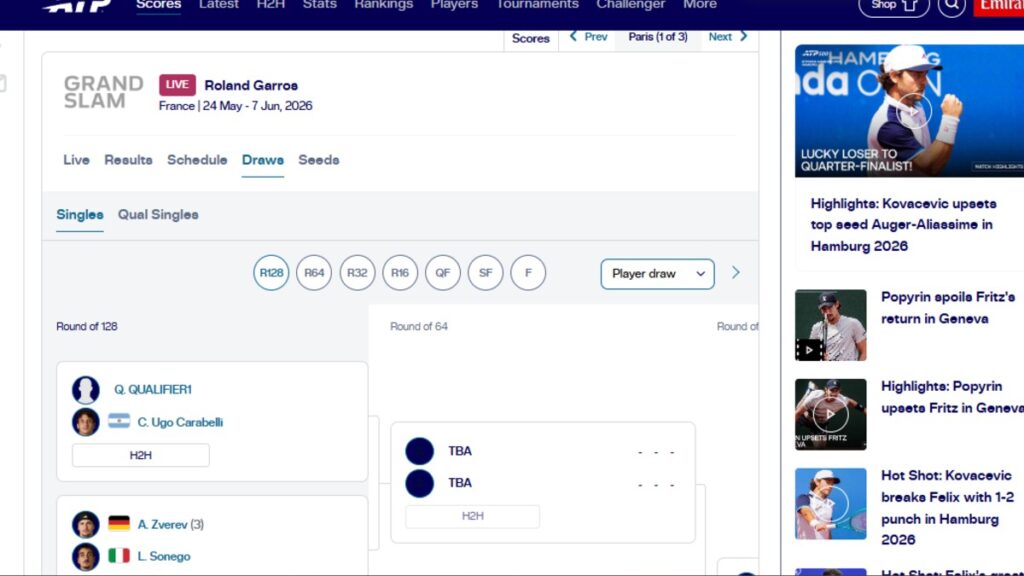Expand the Player draw dropdown
The image size is (1024, 576).
658,274
